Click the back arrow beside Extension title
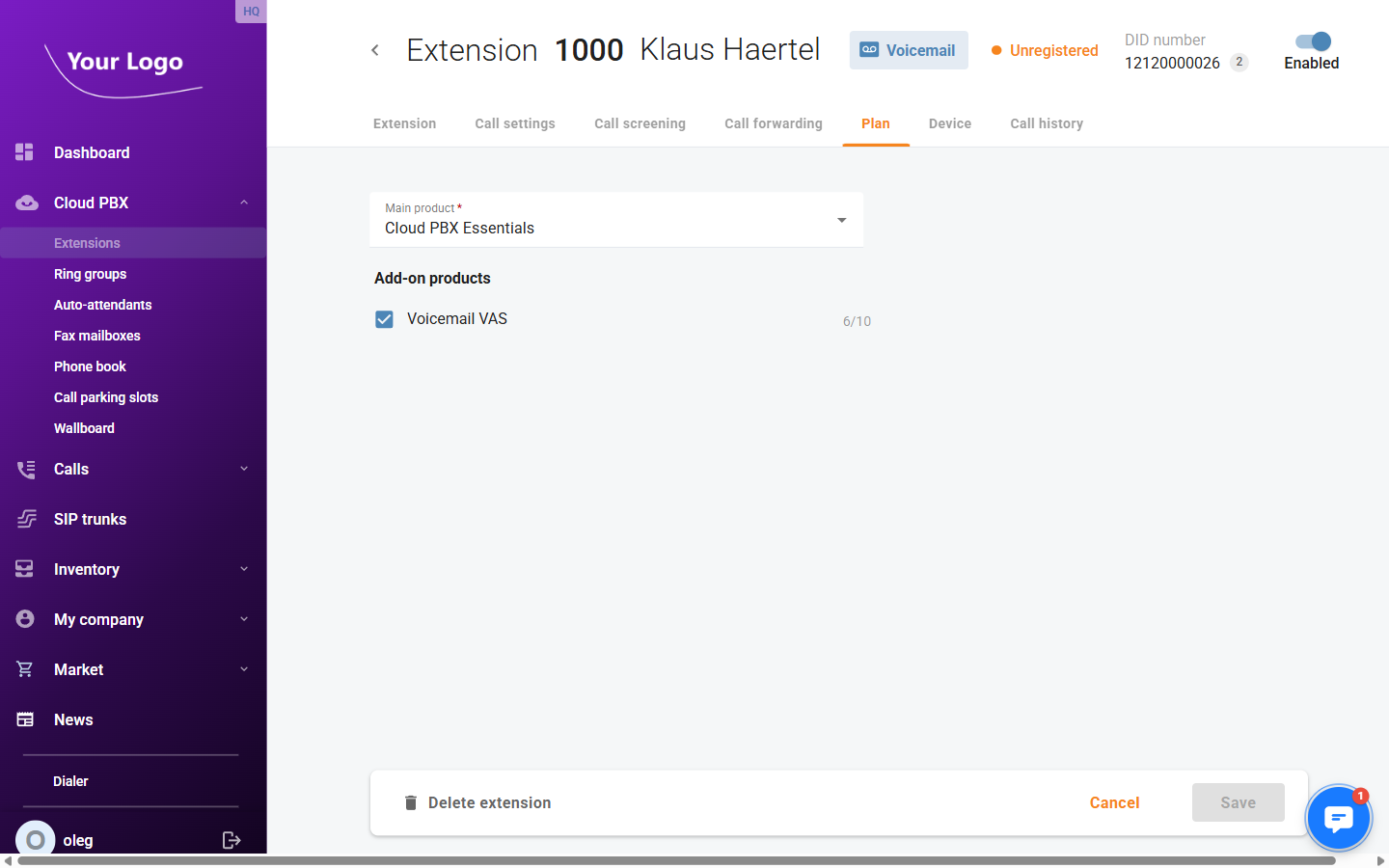The image size is (1389, 868). (375, 50)
